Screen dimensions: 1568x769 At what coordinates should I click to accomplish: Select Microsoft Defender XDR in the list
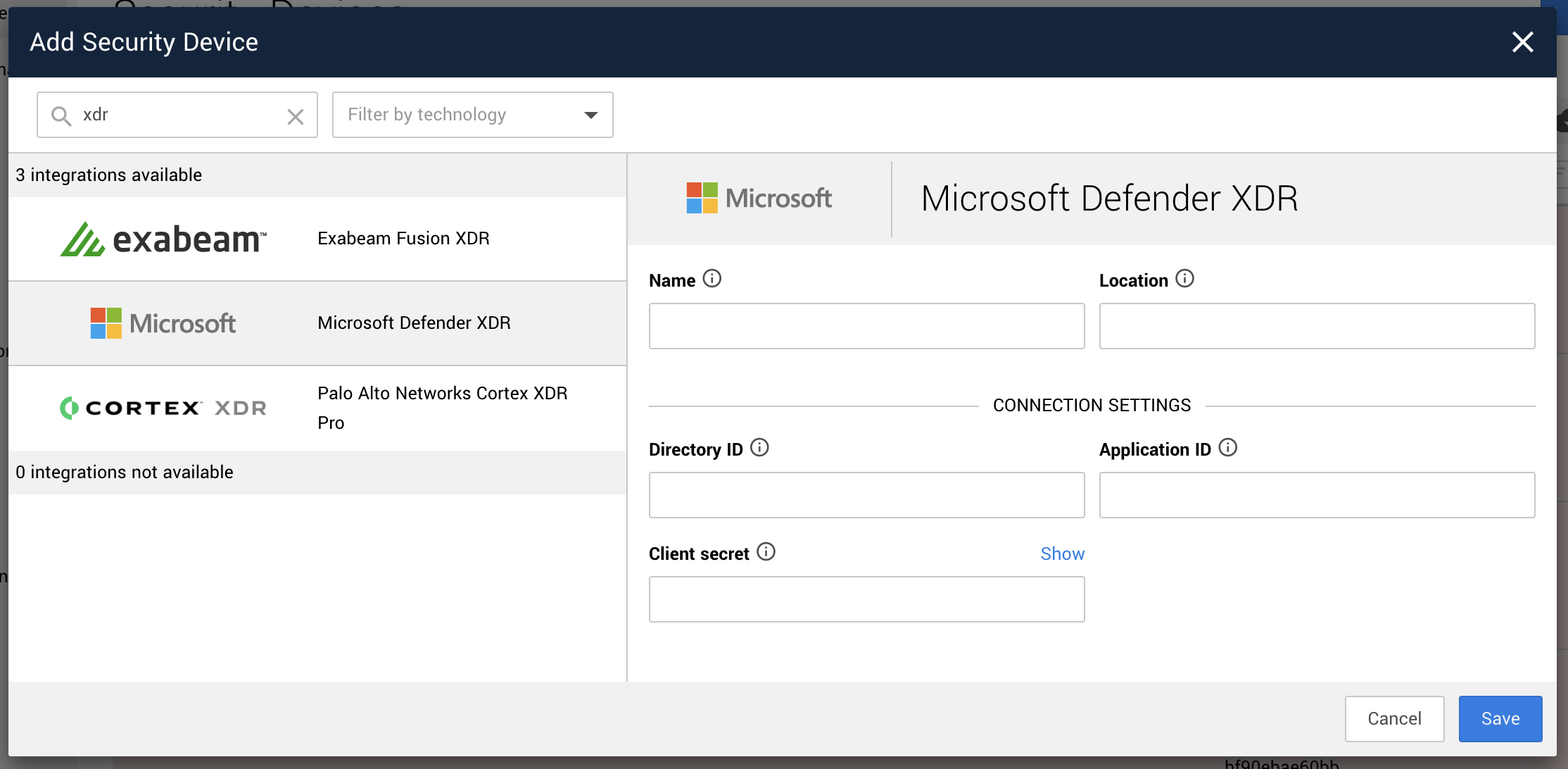pos(317,323)
